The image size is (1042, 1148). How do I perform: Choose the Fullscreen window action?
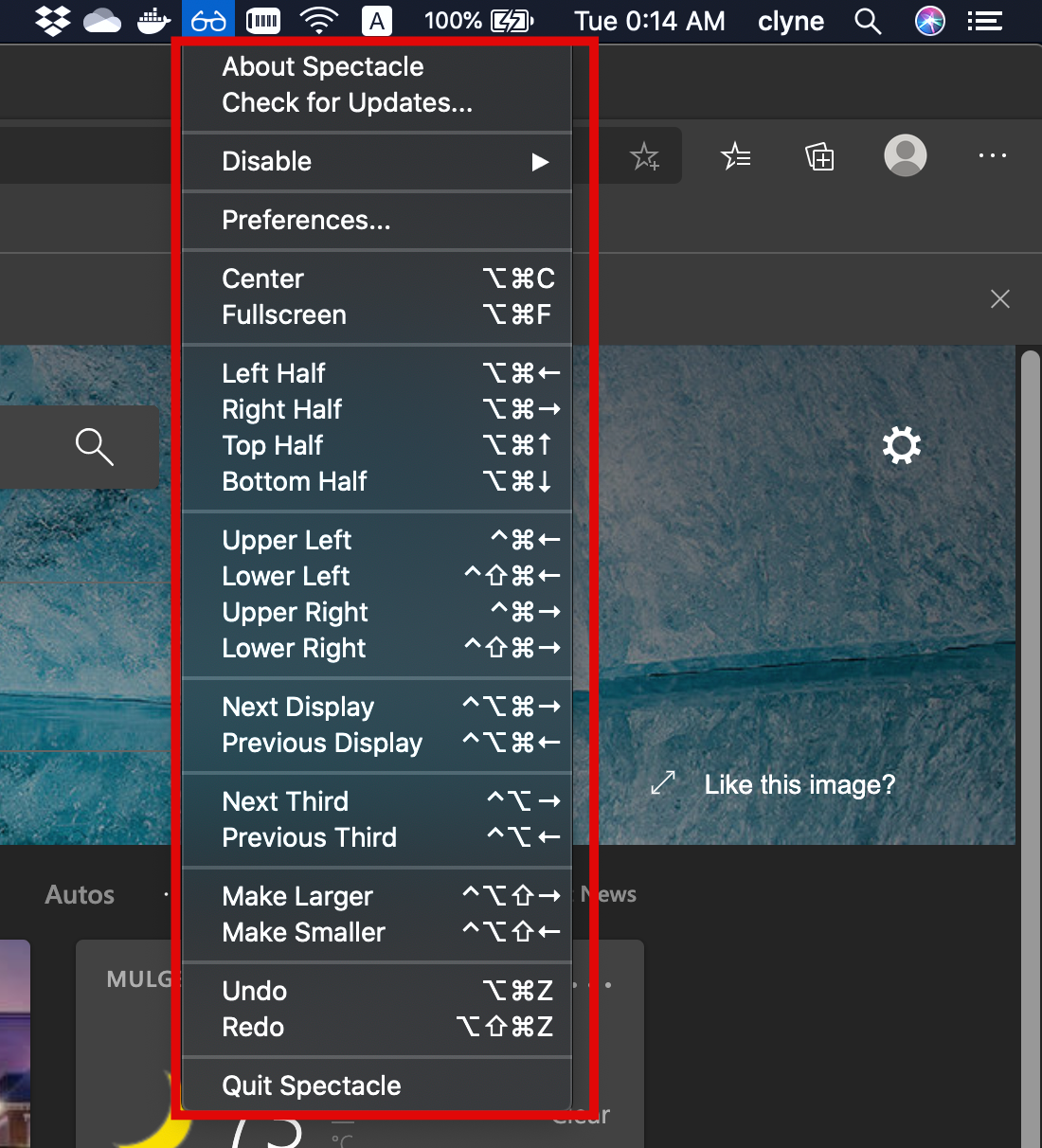point(377,314)
